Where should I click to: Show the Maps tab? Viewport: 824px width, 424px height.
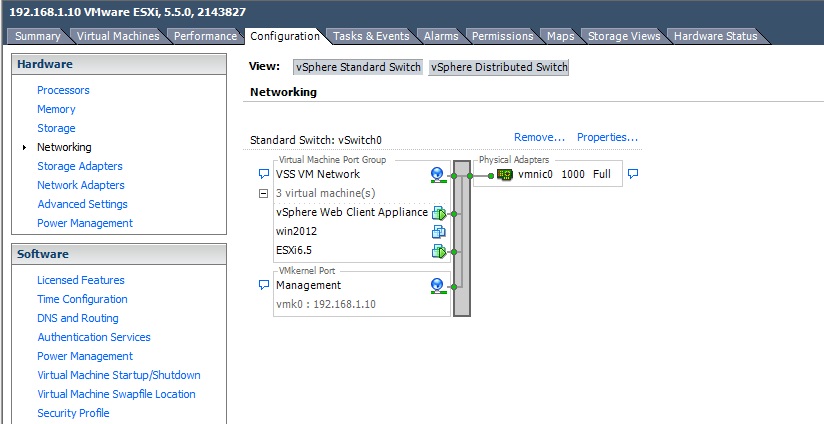tap(560, 36)
